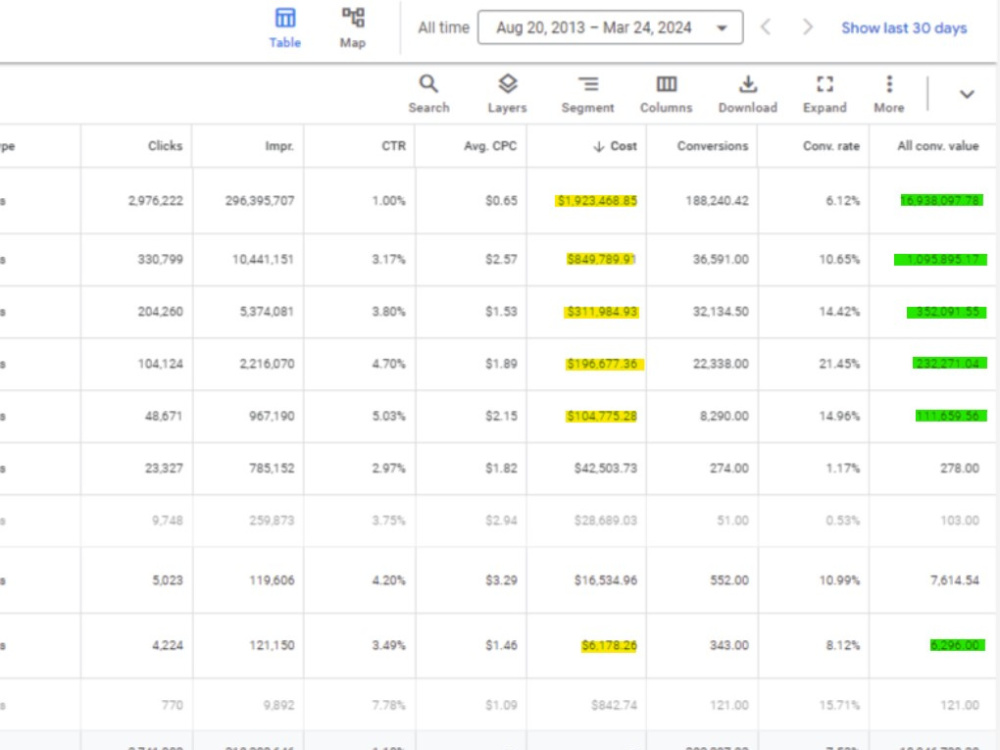Click the green 6,296.00 conv. value
The image size is (1000, 750).
point(957,646)
